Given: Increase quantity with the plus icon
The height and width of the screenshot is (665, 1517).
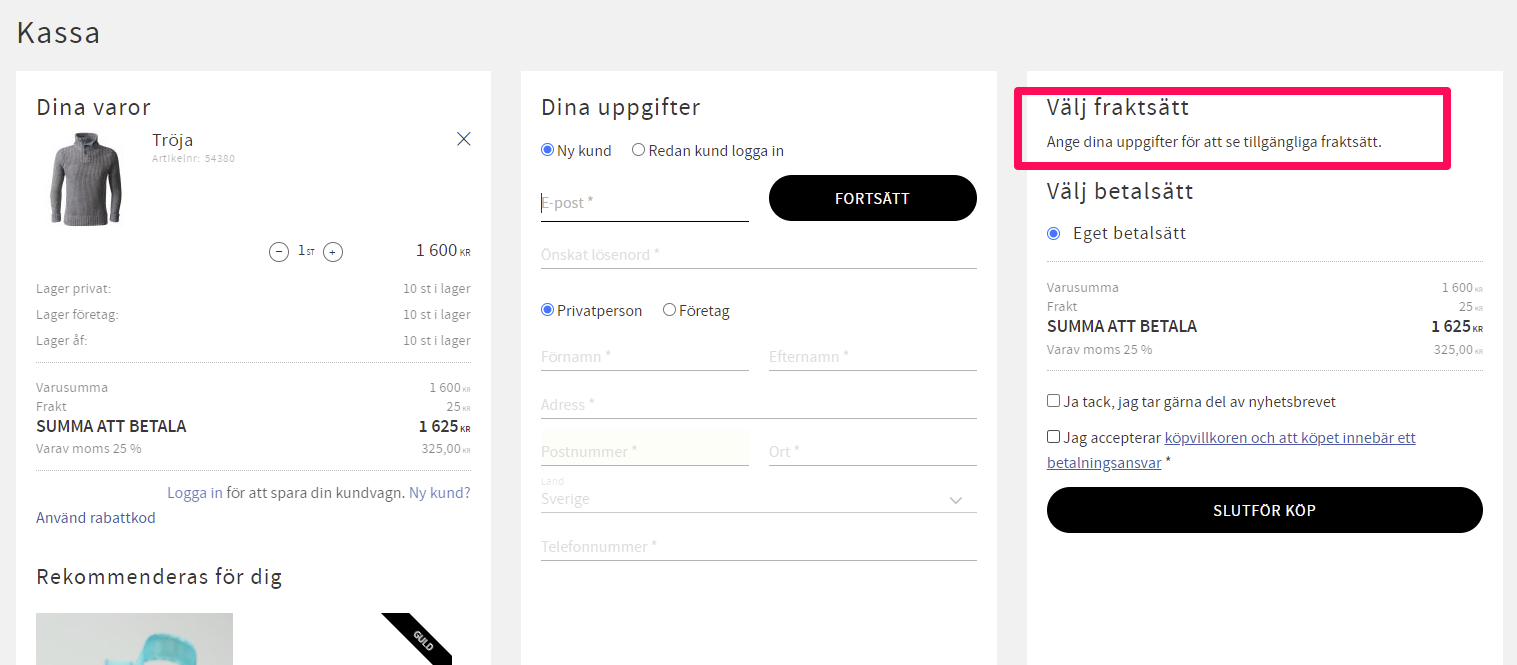Looking at the screenshot, I should (334, 252).
